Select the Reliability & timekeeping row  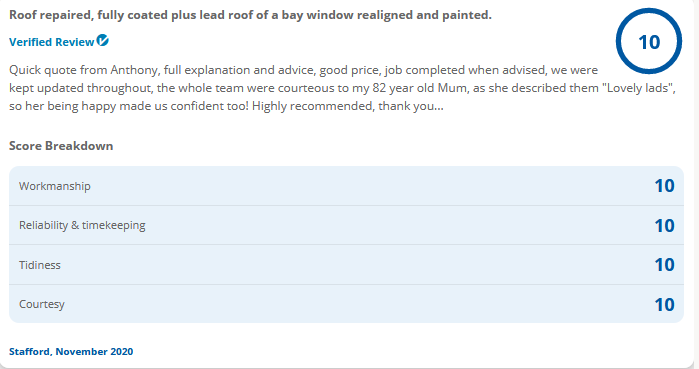coord(346,225)
